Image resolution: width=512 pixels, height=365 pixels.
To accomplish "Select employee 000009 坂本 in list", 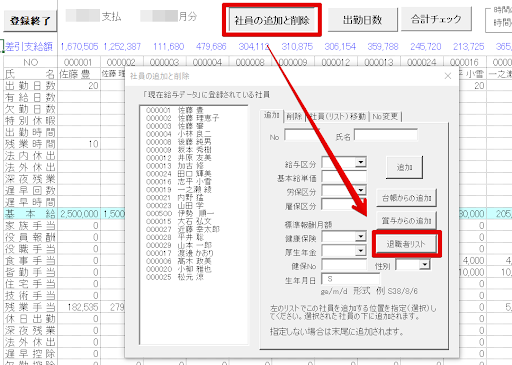I will coord(178,150).
